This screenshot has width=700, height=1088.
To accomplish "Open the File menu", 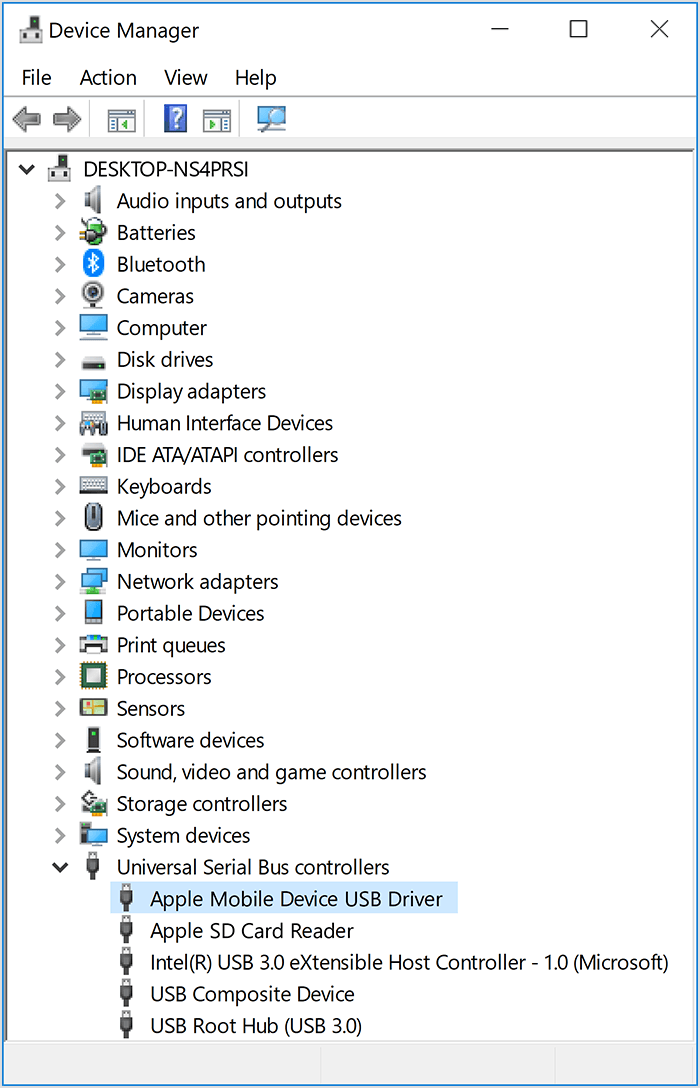I will coord(36,78).
